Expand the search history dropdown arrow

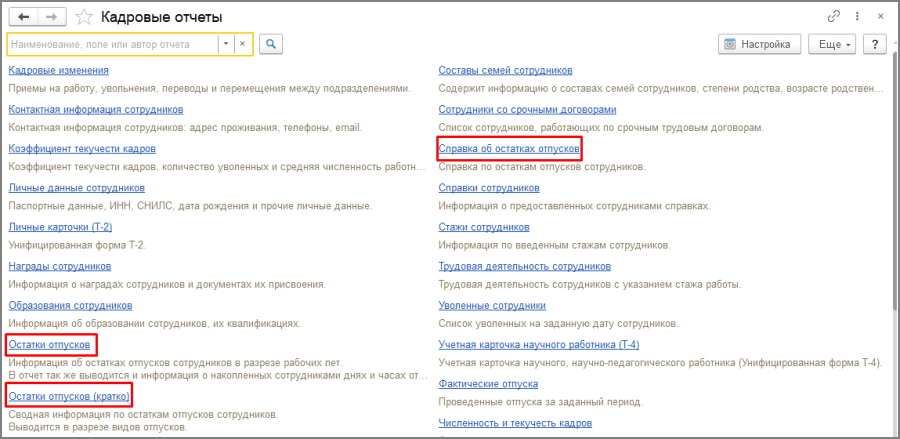coord(226,44)
